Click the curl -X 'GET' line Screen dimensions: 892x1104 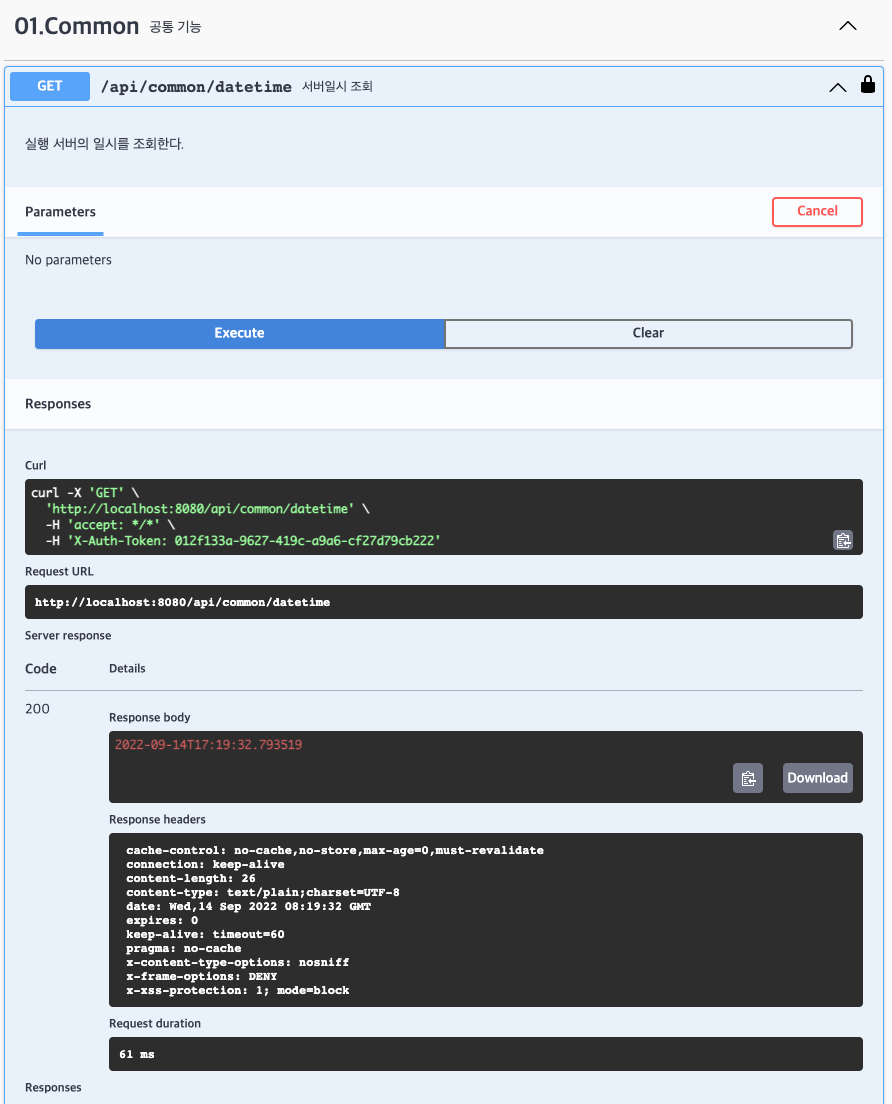click(85, 493)
